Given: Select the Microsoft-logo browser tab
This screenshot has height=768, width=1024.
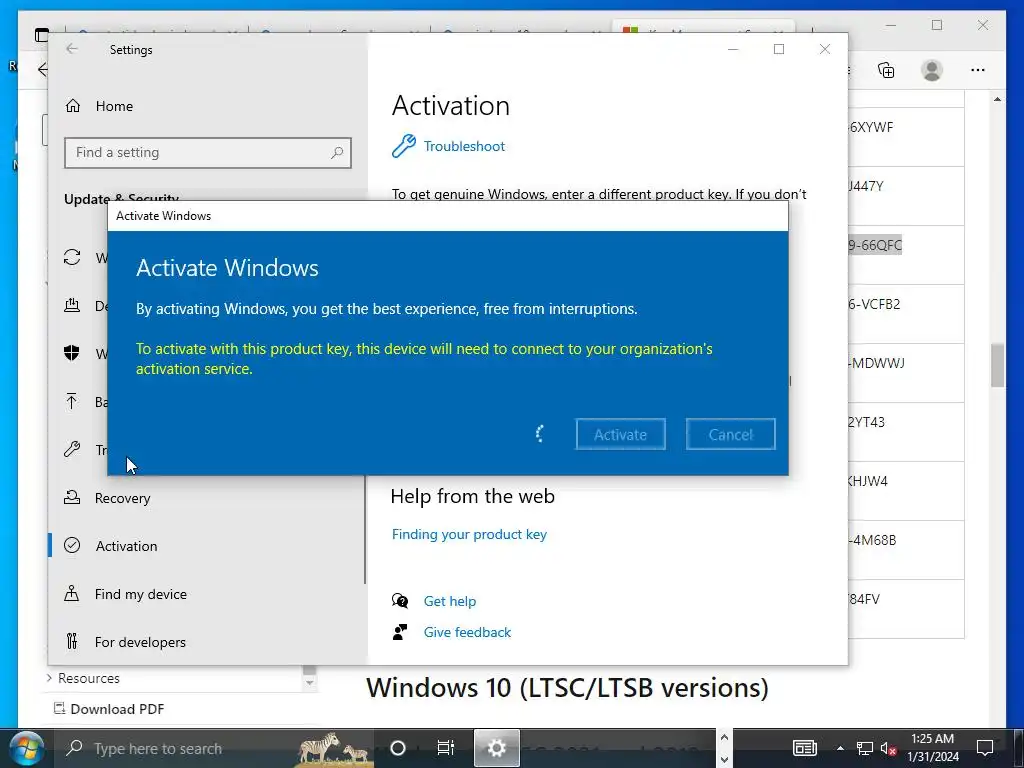Looking at the screenshot, I should [702, 27].
